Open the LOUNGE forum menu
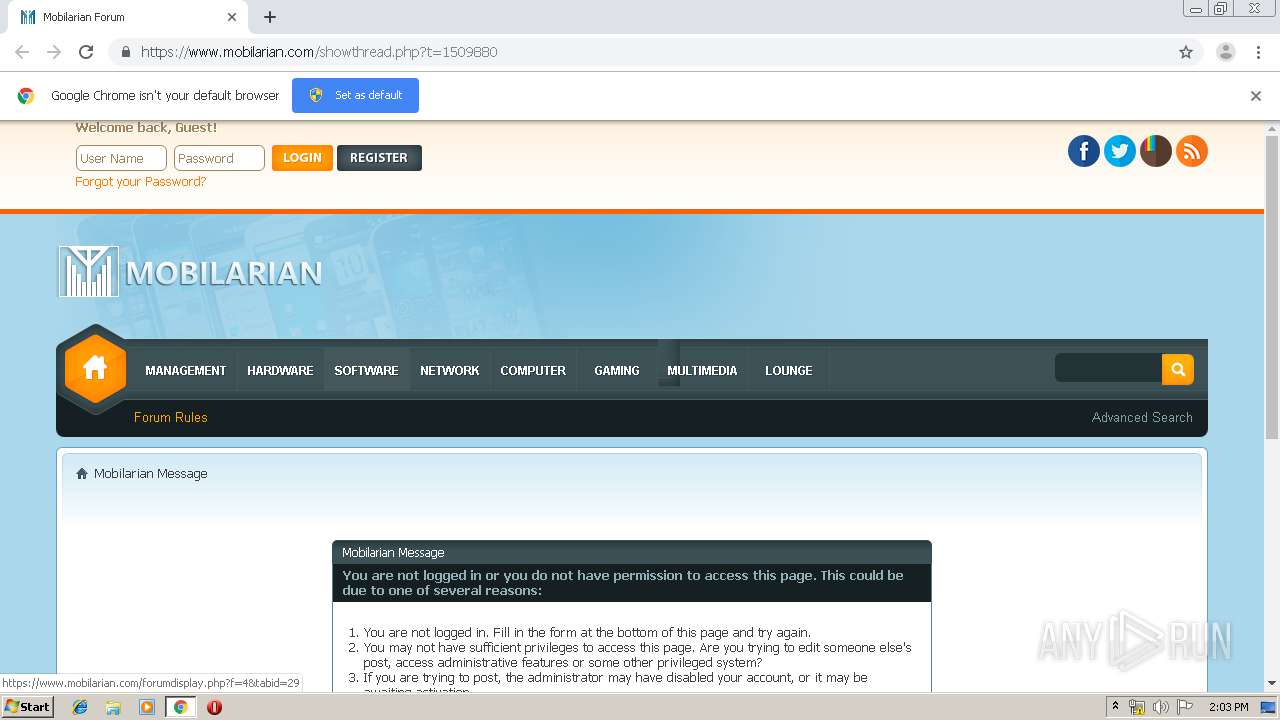 pyautogui.click(x=789, y=370)
